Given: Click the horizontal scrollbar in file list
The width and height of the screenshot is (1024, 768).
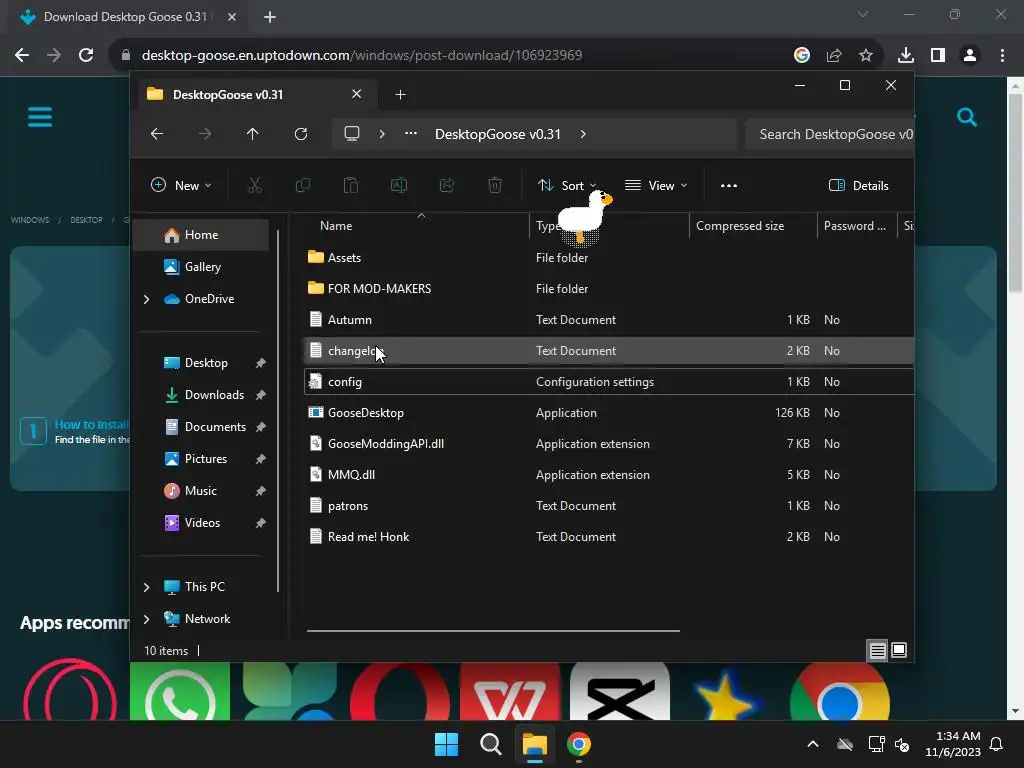Looking at the screenshot, I should coord(493,631).
